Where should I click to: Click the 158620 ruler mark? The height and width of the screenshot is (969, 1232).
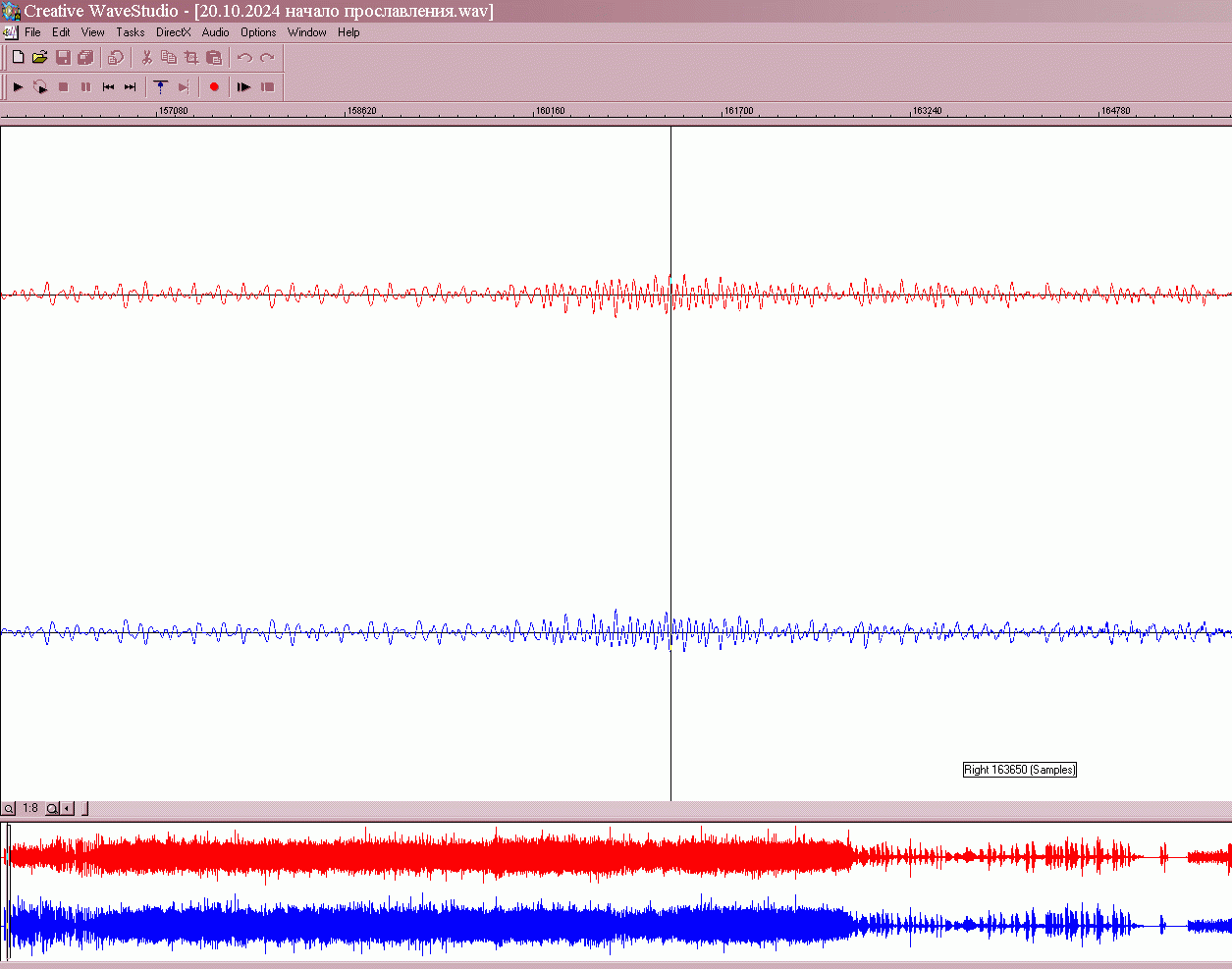pos(361,111)
